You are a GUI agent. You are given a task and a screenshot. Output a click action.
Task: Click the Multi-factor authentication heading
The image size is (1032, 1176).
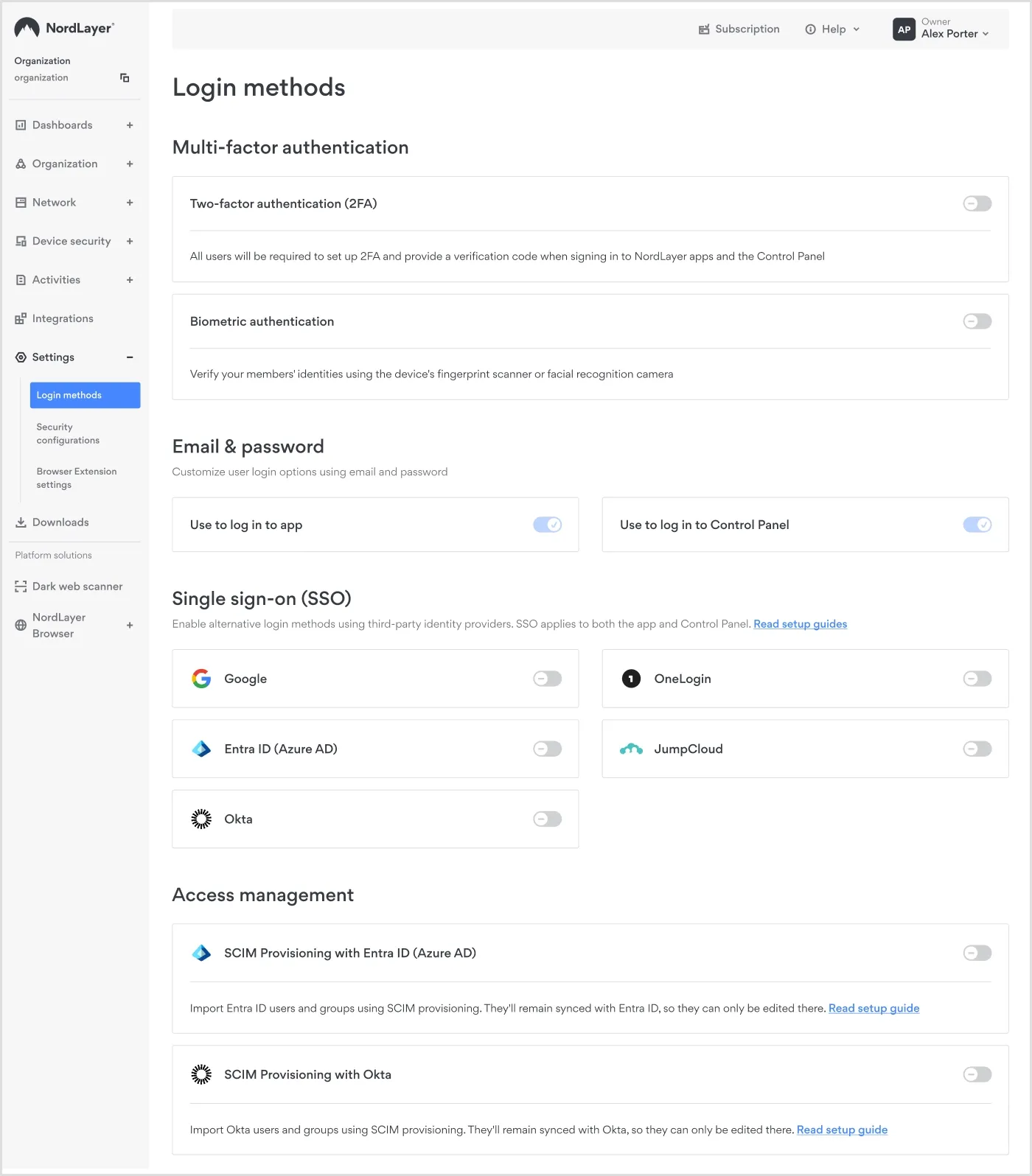(290, 147)
